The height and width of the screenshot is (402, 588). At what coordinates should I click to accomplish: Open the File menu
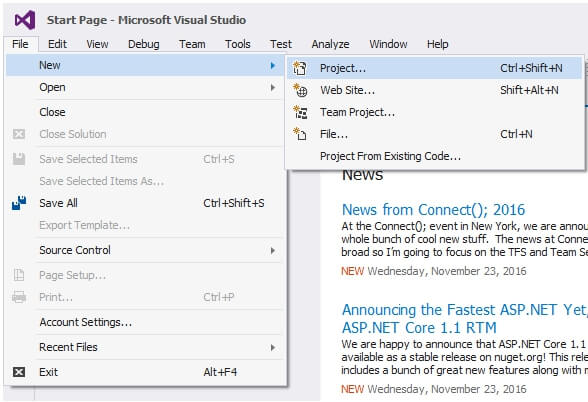coord(20,44)
